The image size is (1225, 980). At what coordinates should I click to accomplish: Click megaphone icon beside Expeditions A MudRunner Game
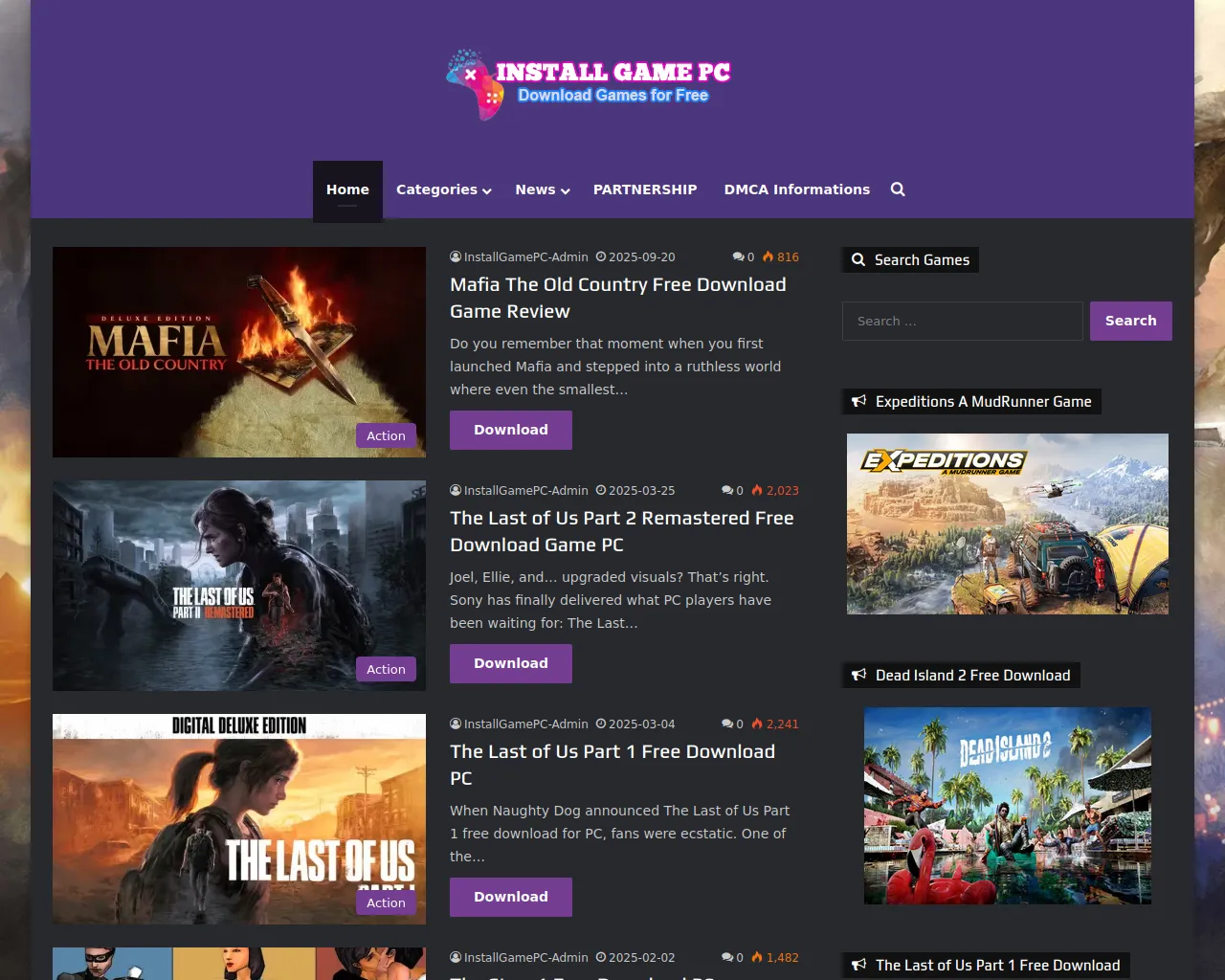pos(858,401)
